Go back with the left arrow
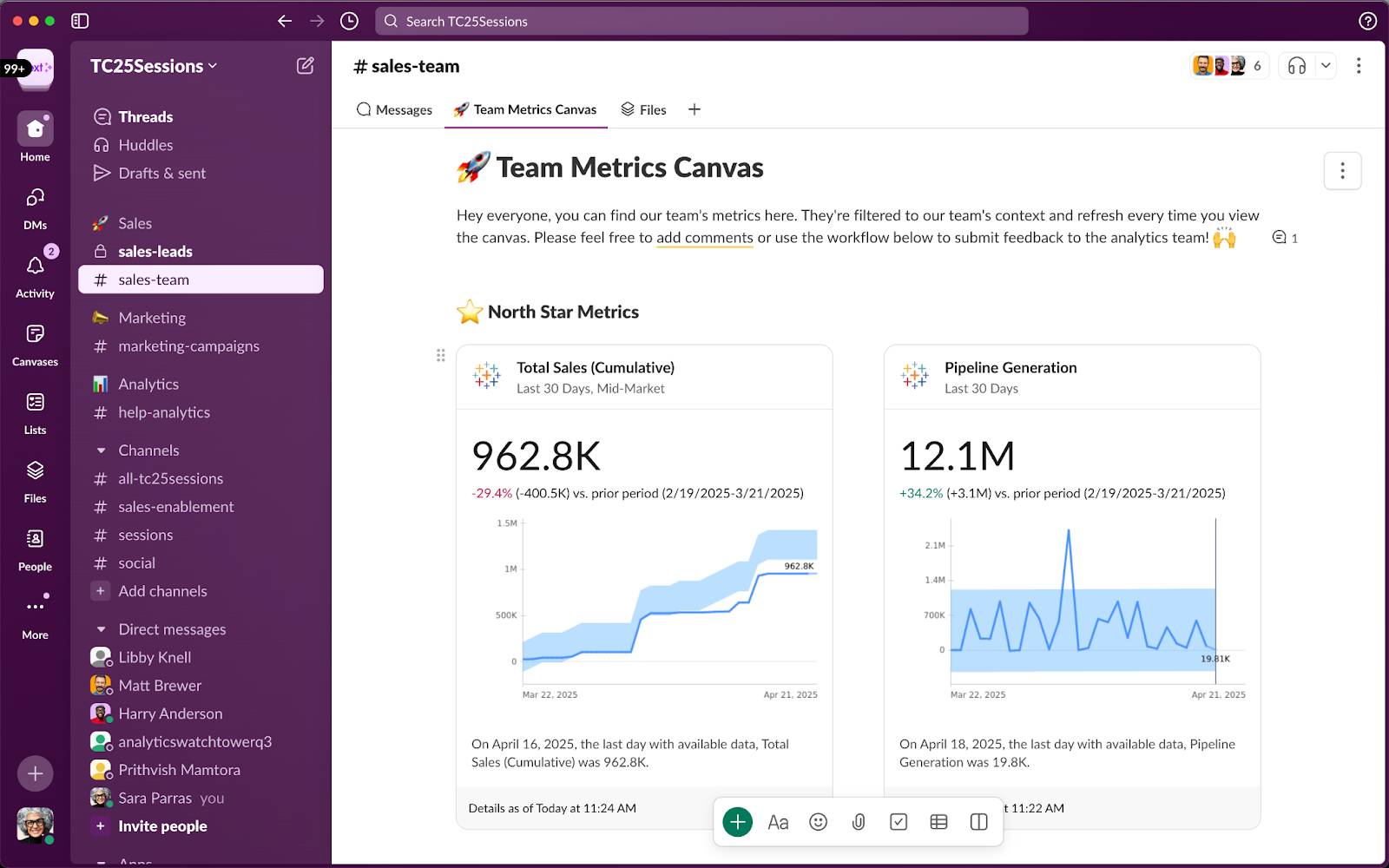Screen dimensions: 1389x868 [285, 21]
